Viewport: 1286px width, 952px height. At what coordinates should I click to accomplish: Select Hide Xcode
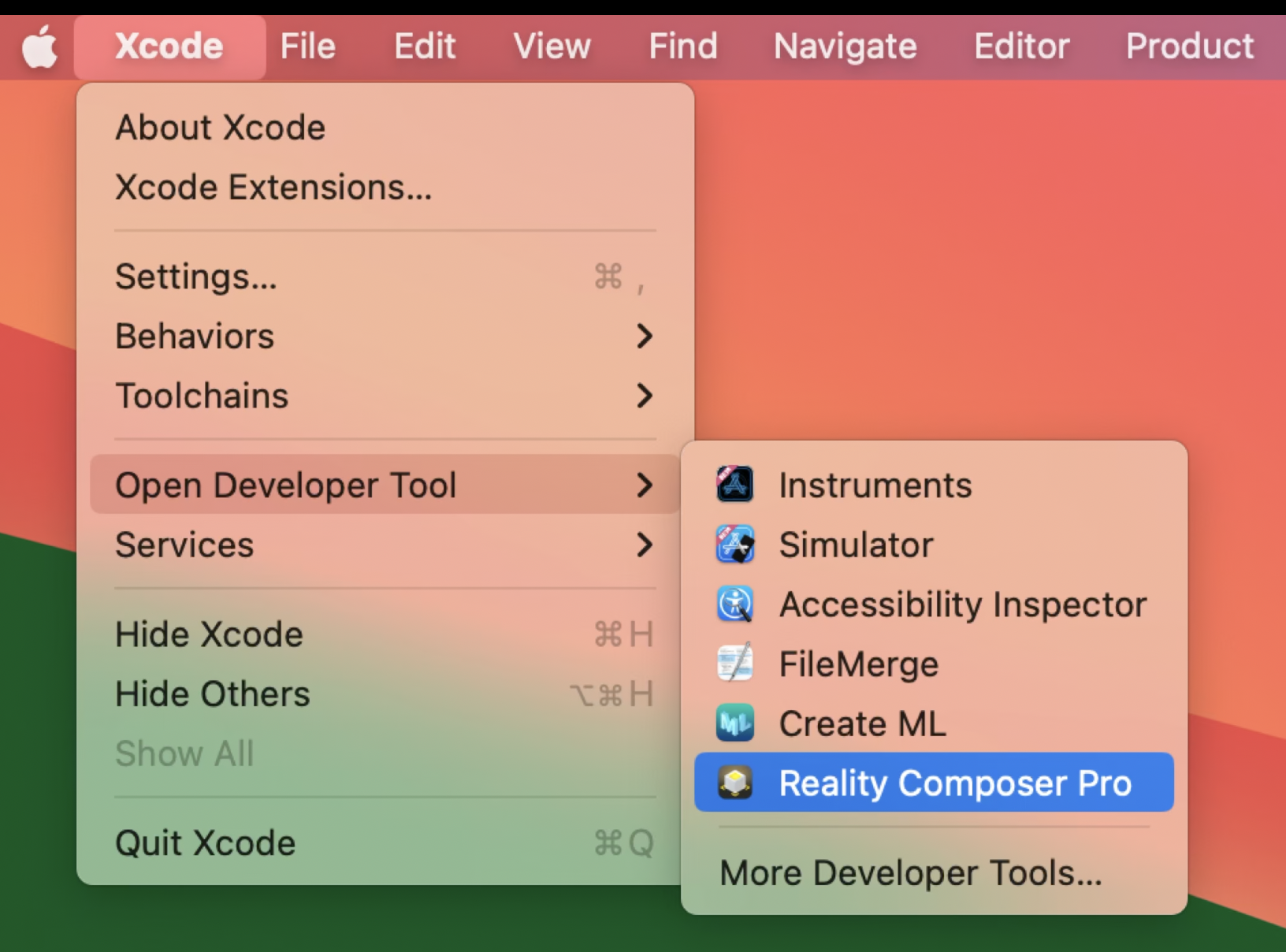tap(209, 634)
